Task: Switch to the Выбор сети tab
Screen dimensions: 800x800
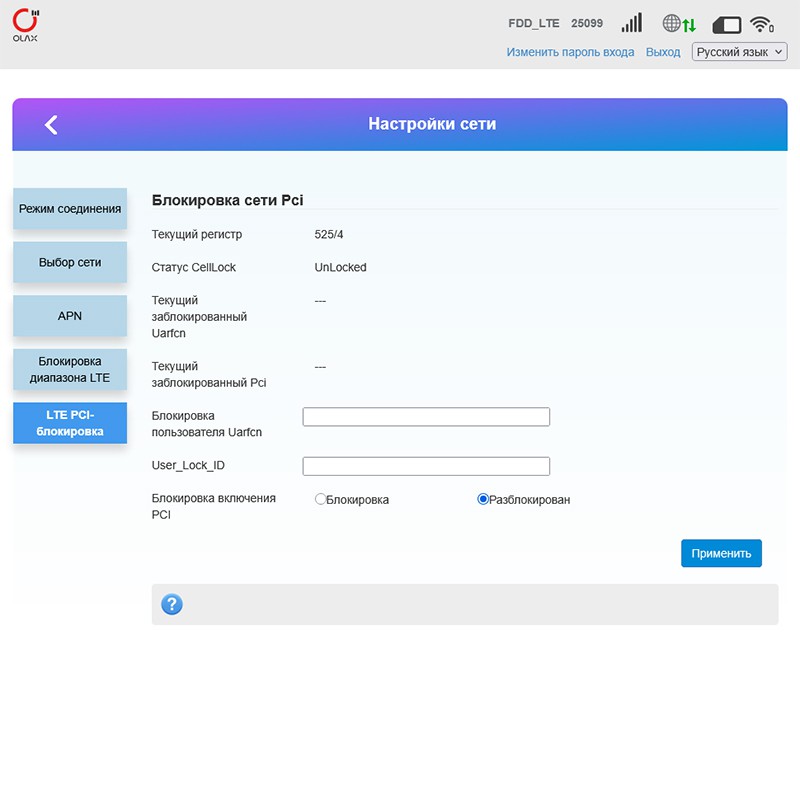Action: click(70, 262)
